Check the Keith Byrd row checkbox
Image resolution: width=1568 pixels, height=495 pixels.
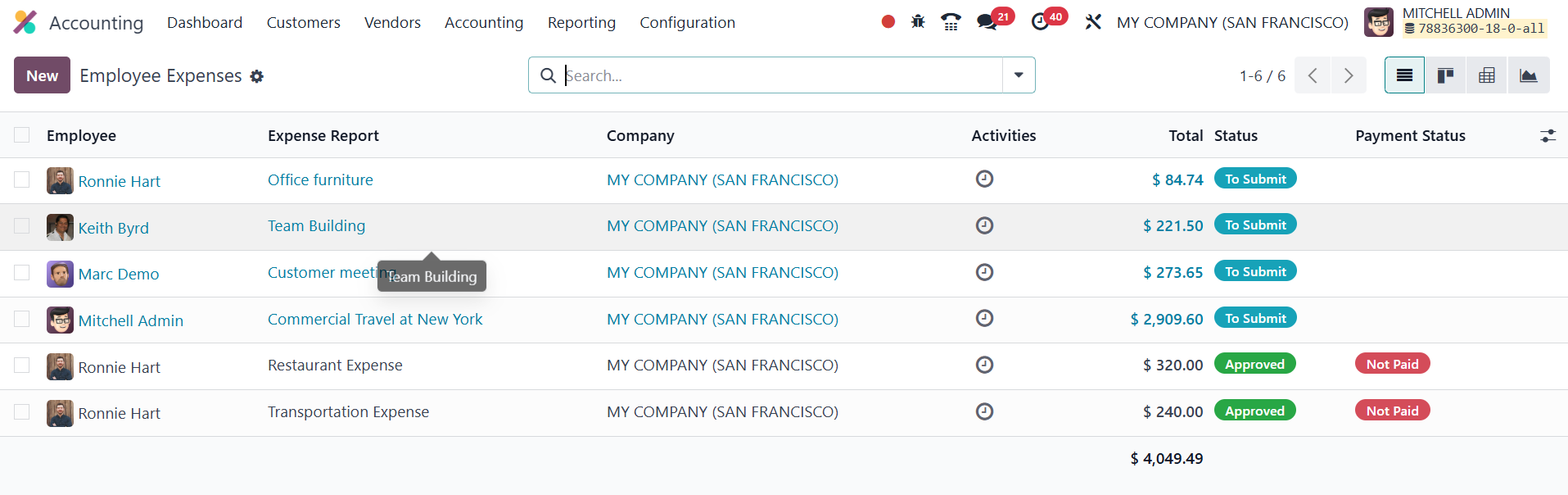22,226
